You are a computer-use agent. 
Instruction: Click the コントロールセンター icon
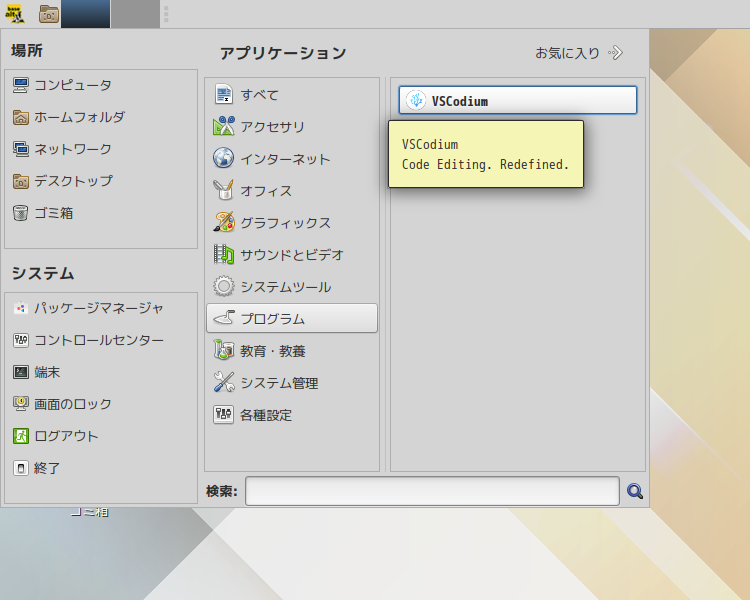(x=21, y=340)
